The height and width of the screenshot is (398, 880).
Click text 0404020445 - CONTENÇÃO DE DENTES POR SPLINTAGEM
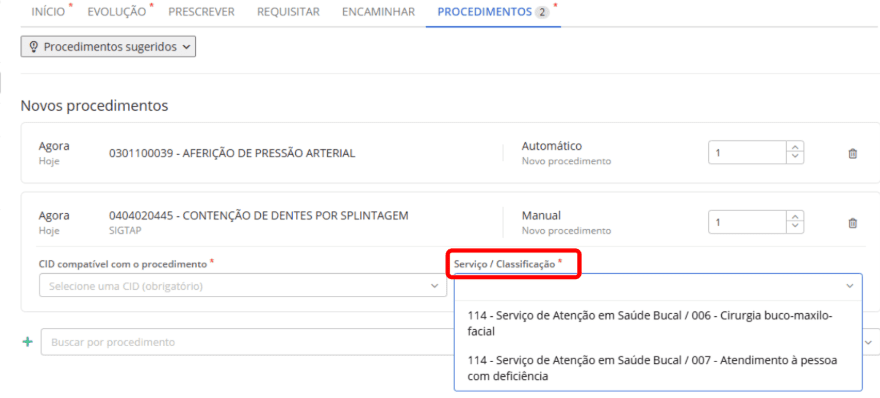click(259, 216)
